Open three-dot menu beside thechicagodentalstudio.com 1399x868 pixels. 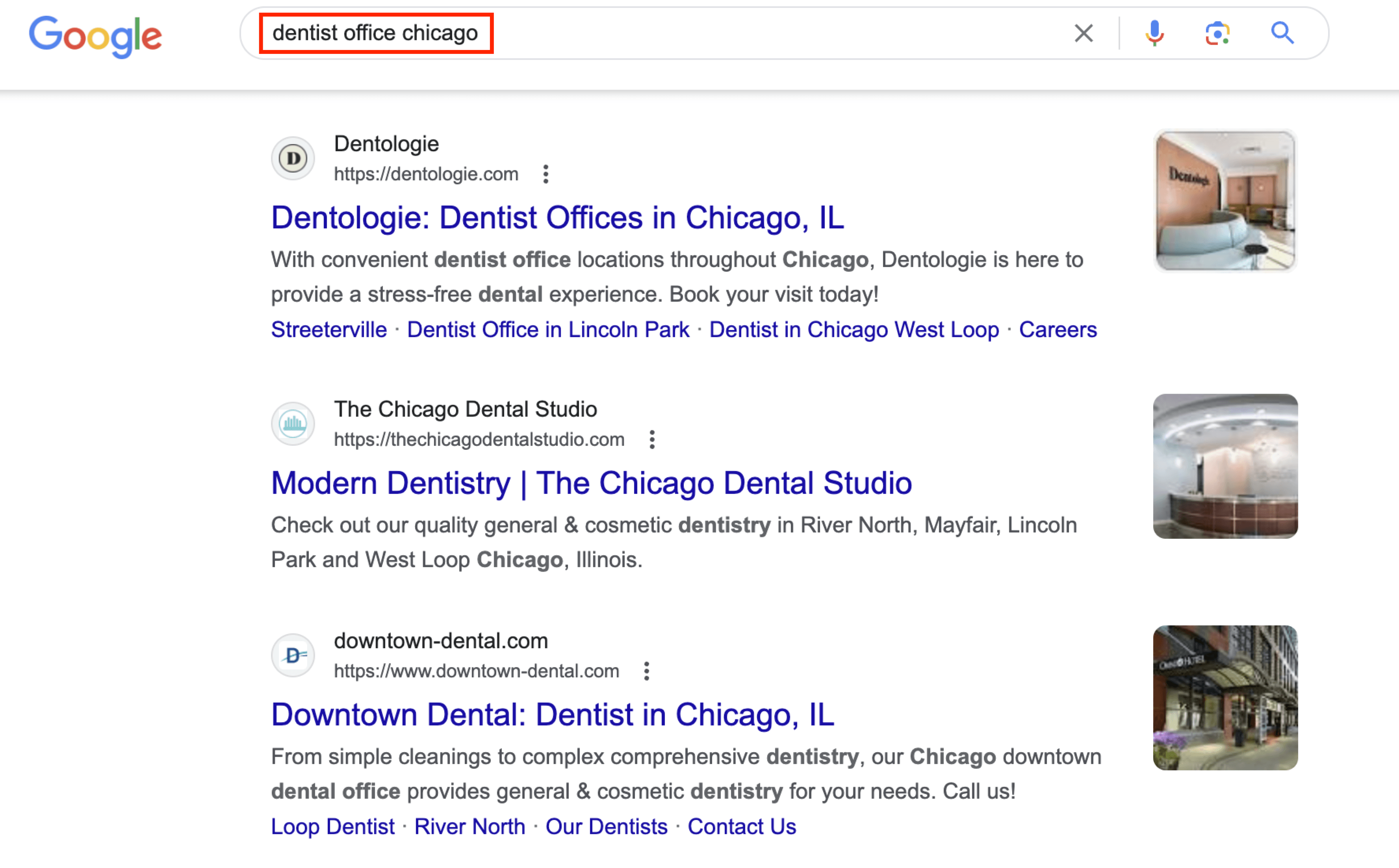click(x=651, y=440)
